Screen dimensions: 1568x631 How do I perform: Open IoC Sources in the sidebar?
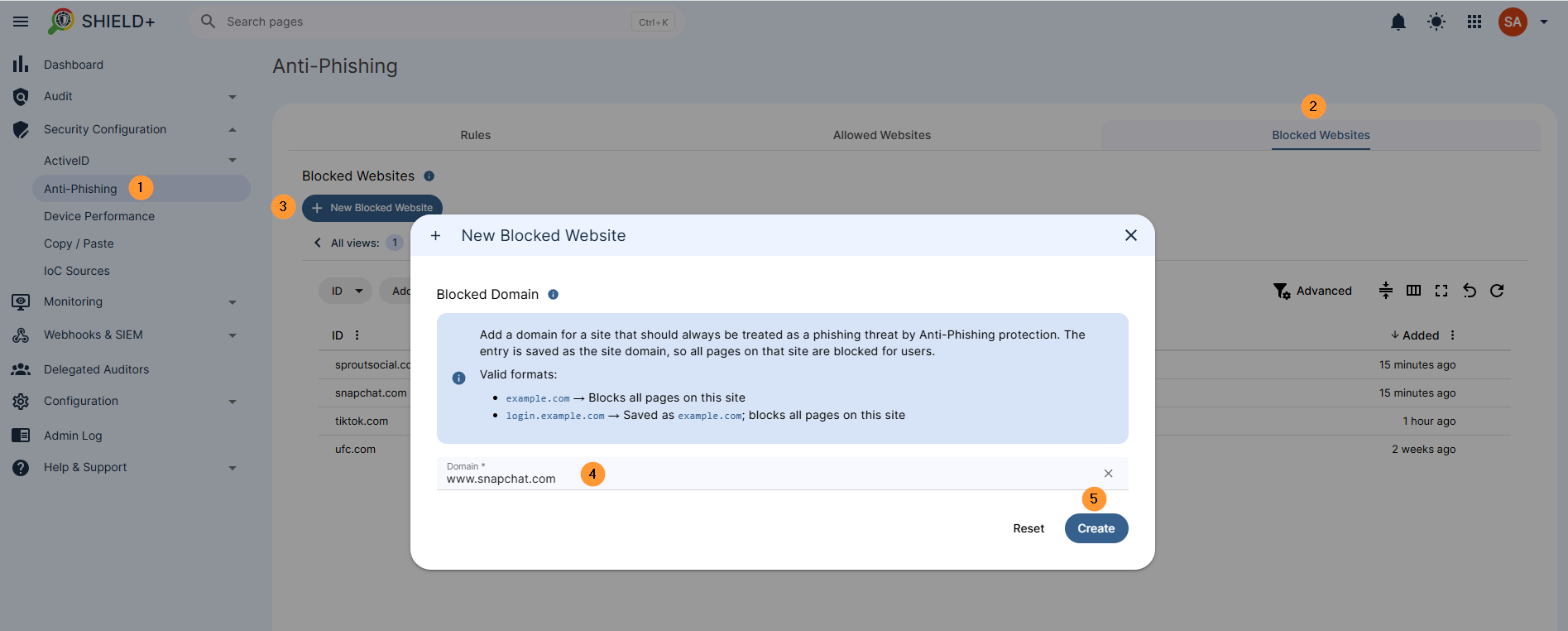pos(76,271)
